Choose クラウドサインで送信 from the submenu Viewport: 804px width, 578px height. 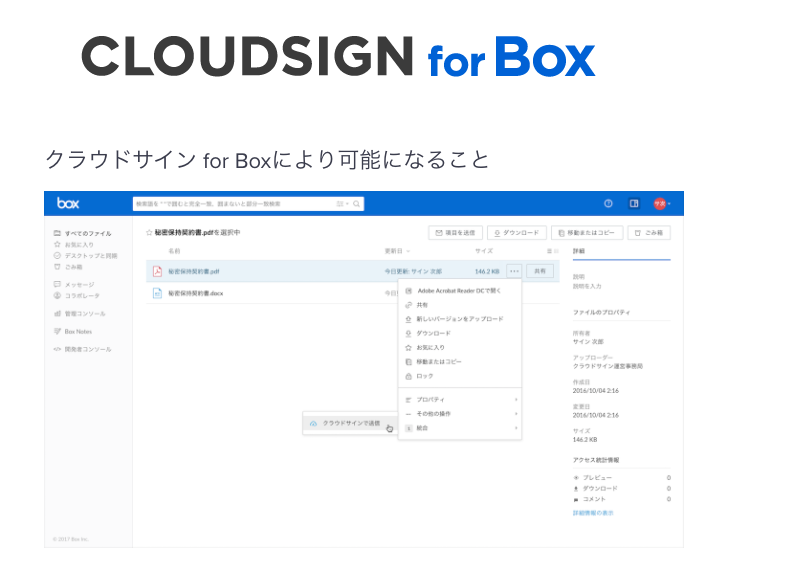coord(351,424)
